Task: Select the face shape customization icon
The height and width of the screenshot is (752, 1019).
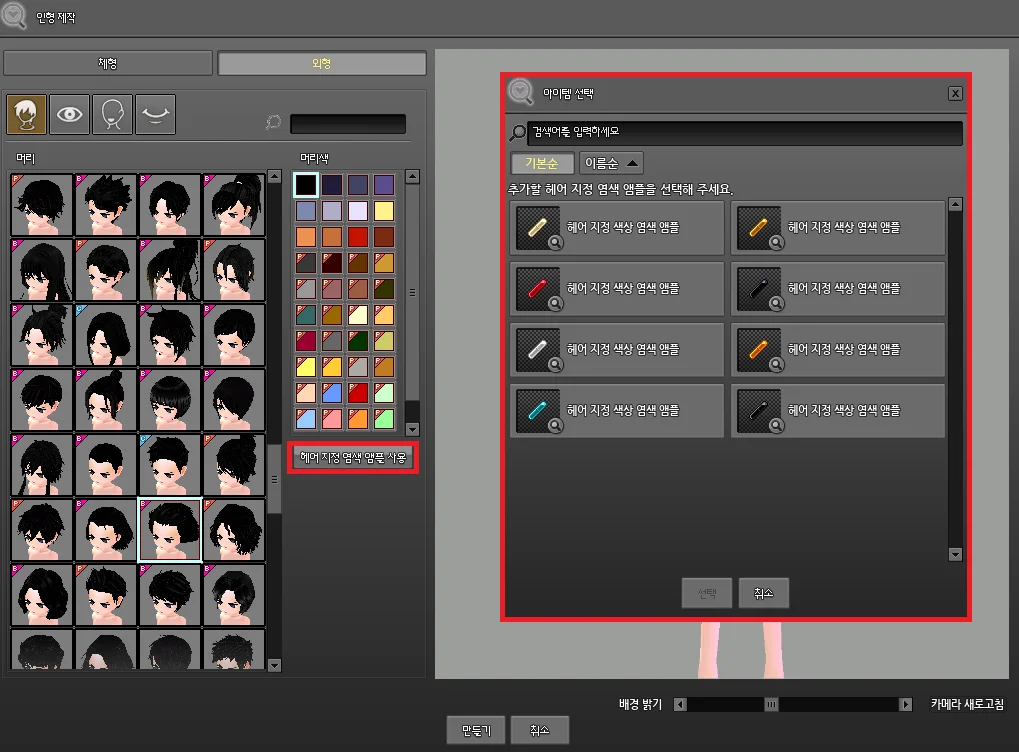Action: [x=112, y=113]
